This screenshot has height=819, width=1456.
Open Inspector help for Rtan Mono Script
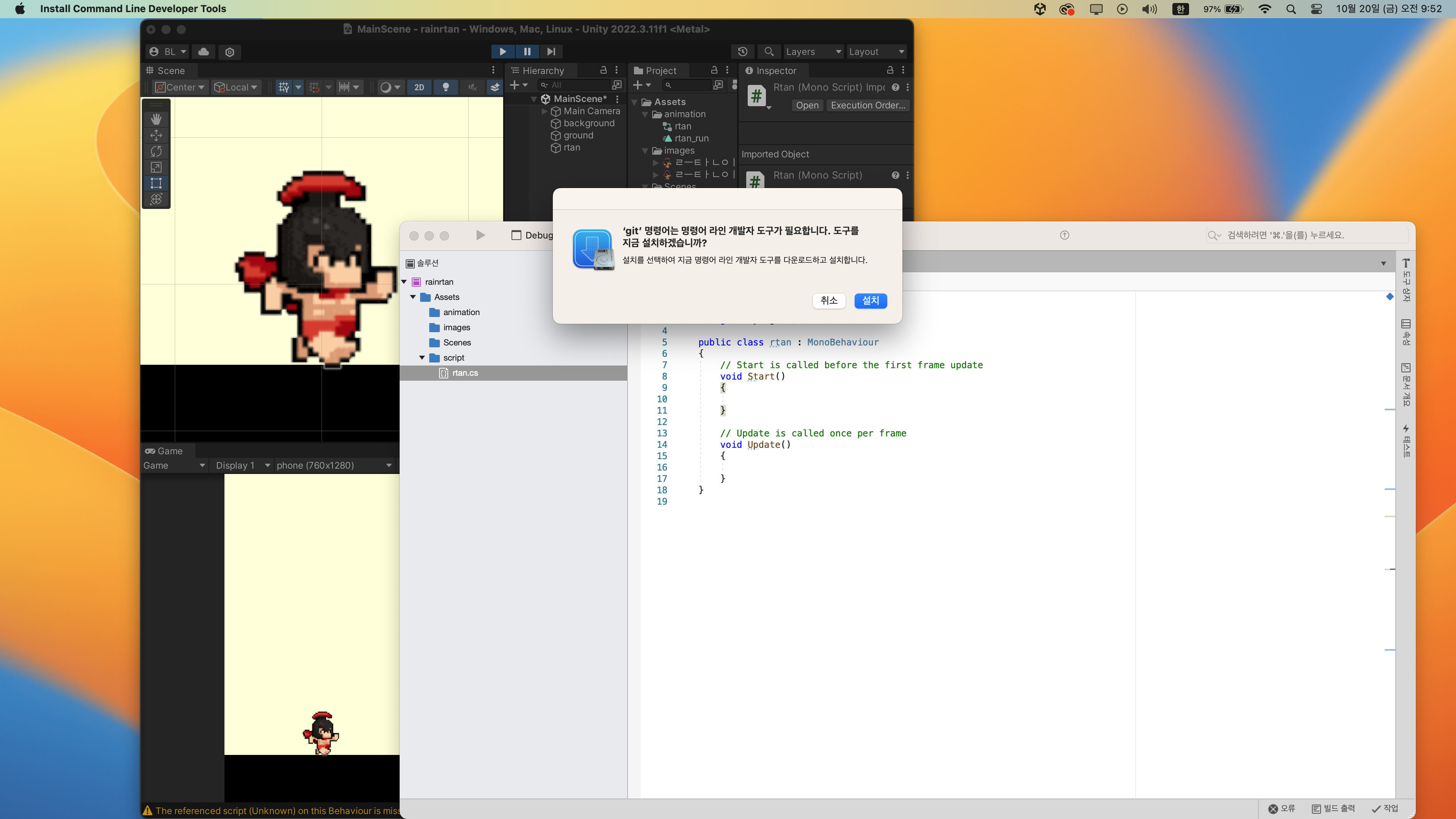tap(895, 175)
